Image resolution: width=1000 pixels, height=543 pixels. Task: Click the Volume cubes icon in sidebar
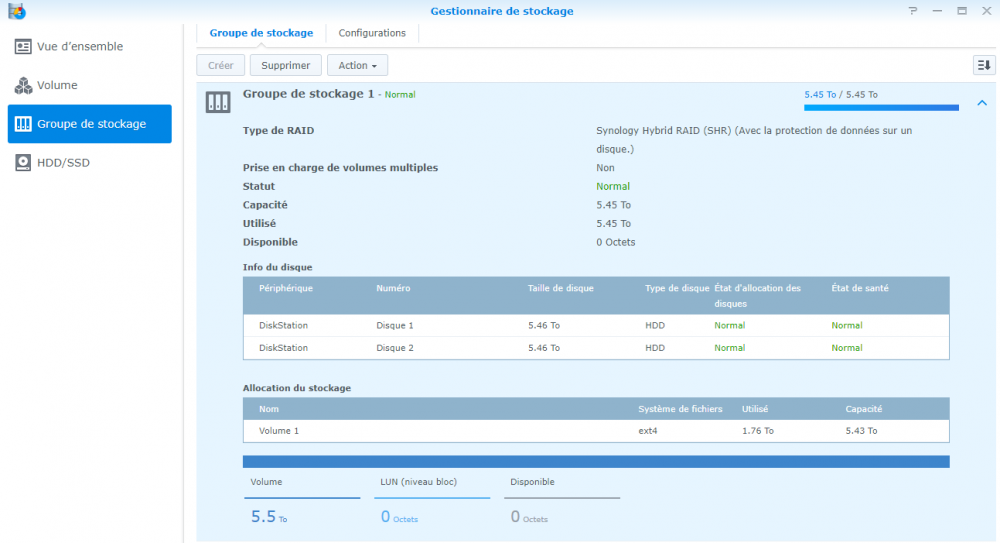(23, 86)
